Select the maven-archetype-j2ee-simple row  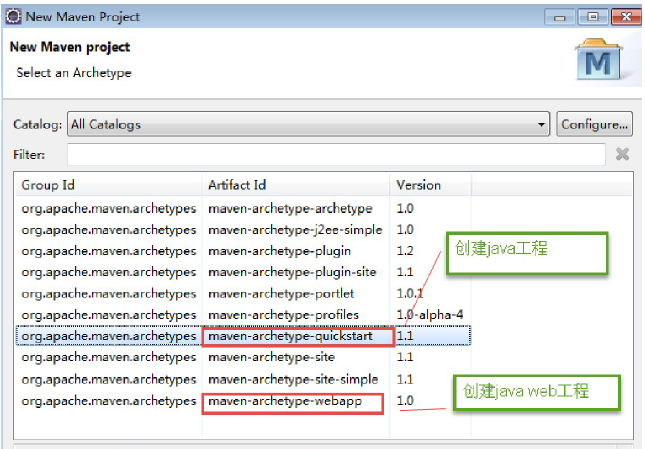click(243, 230)
